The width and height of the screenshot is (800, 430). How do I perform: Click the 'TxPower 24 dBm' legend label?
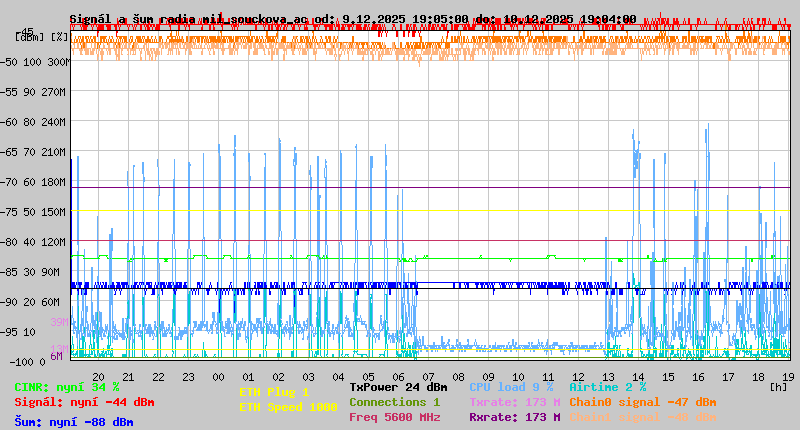(398, 387)
